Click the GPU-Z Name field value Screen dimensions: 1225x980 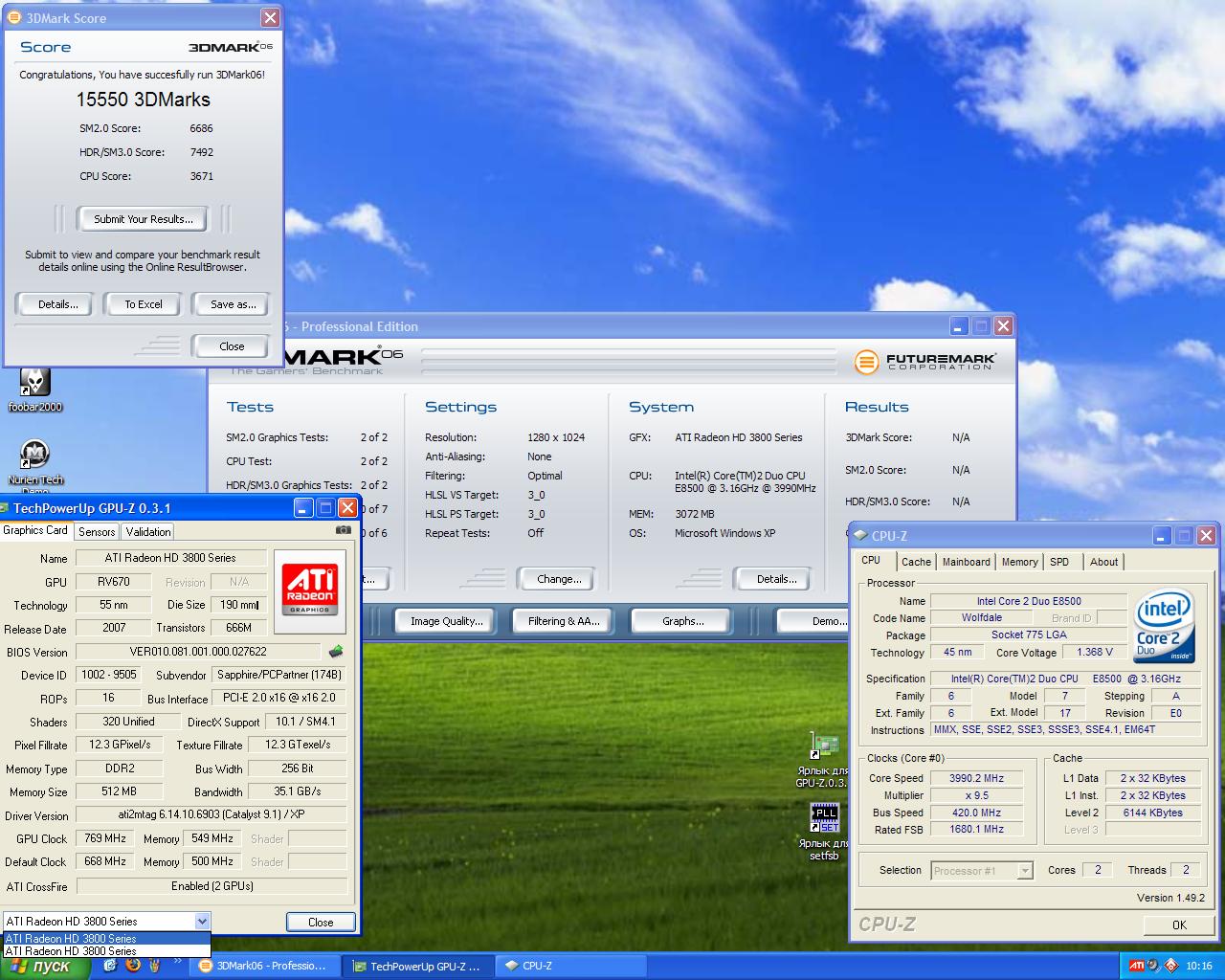(x=169, y=558)
